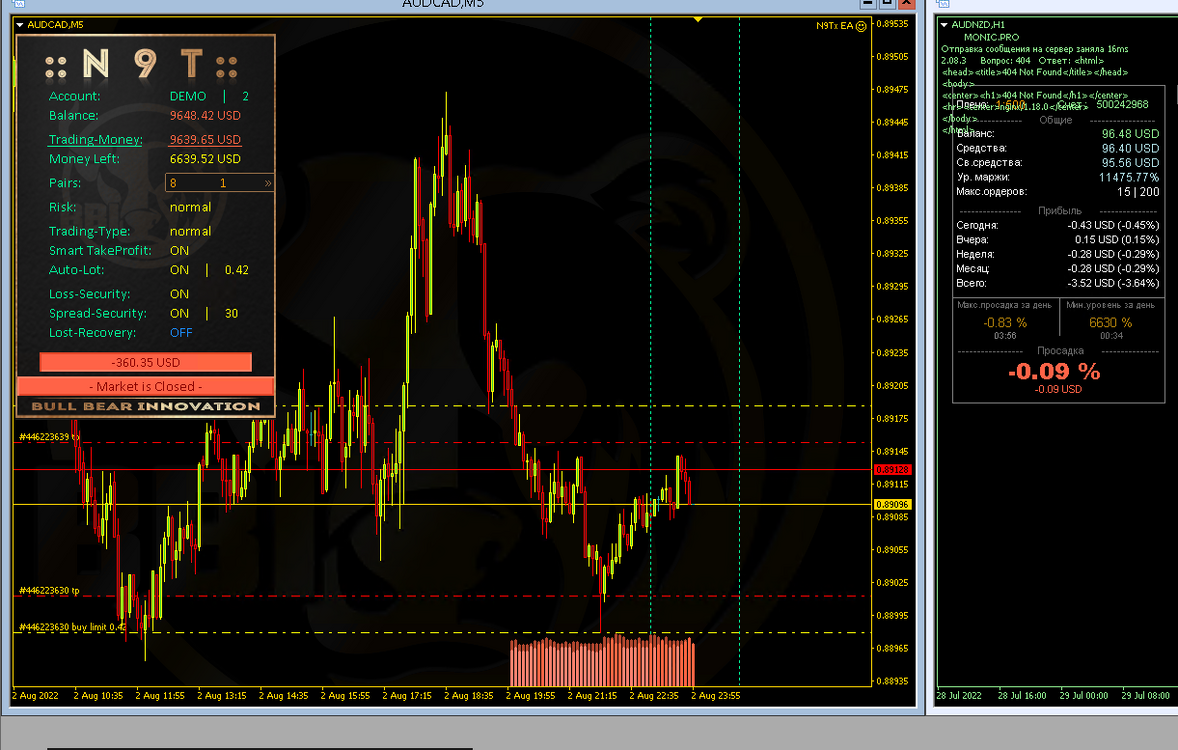The width and height of the screenshot is (1178, 750).
Task: Maximize the AUDCAD,M5 chart window
Action: tap(887, 3)
